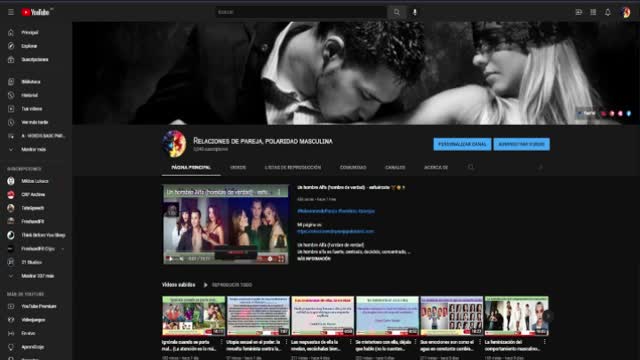Click Personalizar Canal button
Image resolution: width=640 pixels, height=360 pixels.
462,144
